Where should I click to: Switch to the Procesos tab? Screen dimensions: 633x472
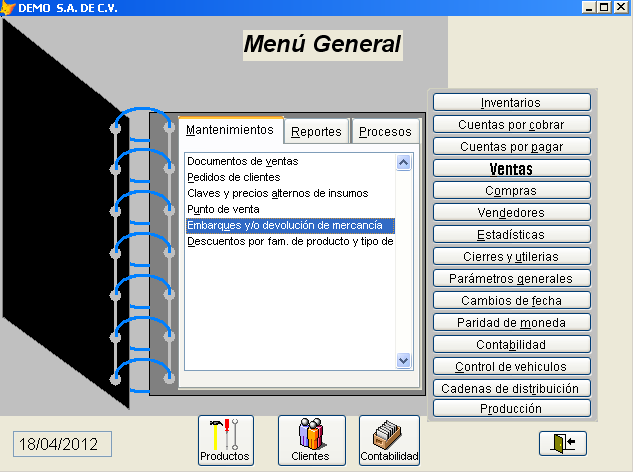(x=385, y=132)
